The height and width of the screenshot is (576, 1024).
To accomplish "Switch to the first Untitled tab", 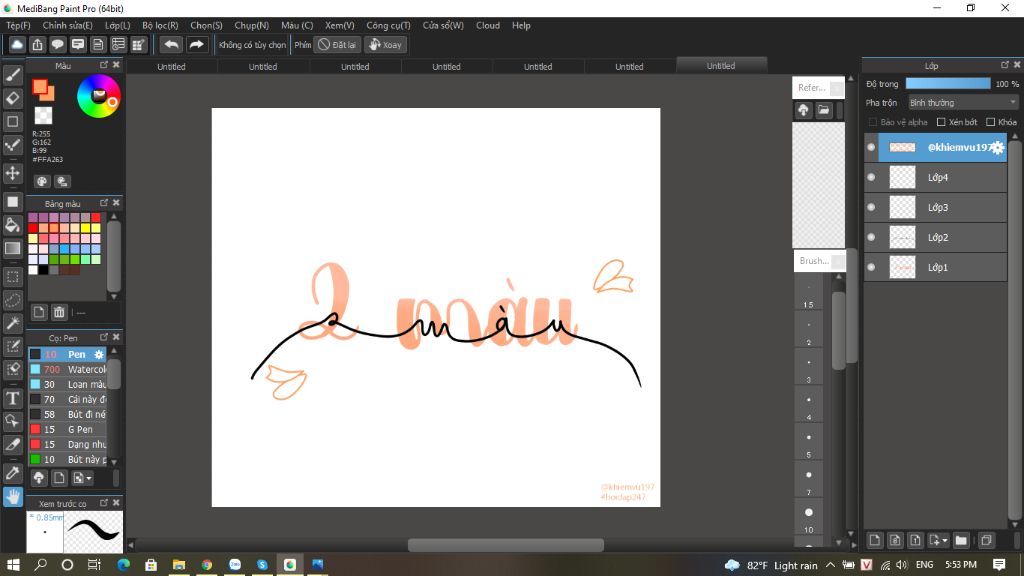I will click(x=171, y=67).
